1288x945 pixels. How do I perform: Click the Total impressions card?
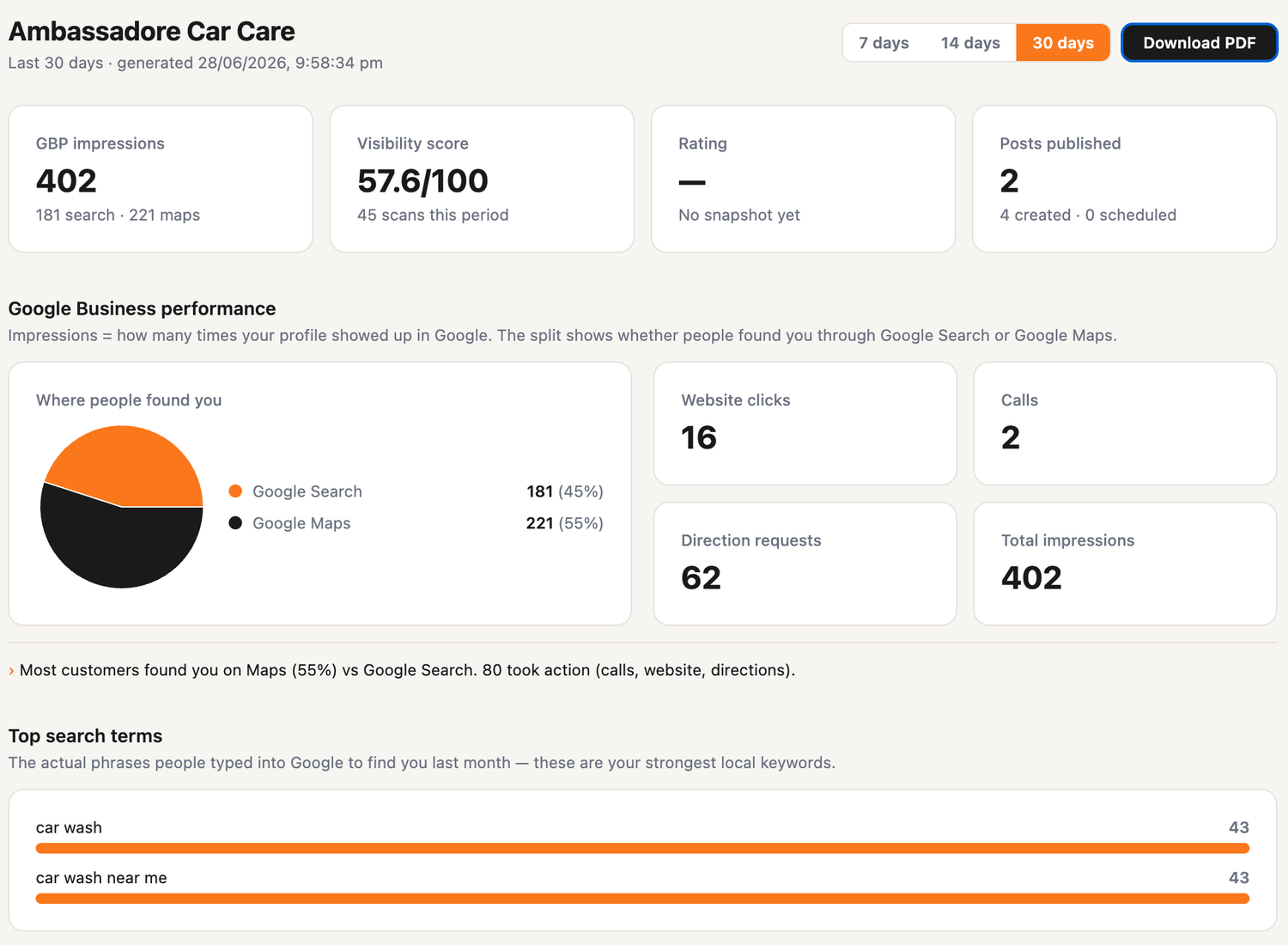1125,564
